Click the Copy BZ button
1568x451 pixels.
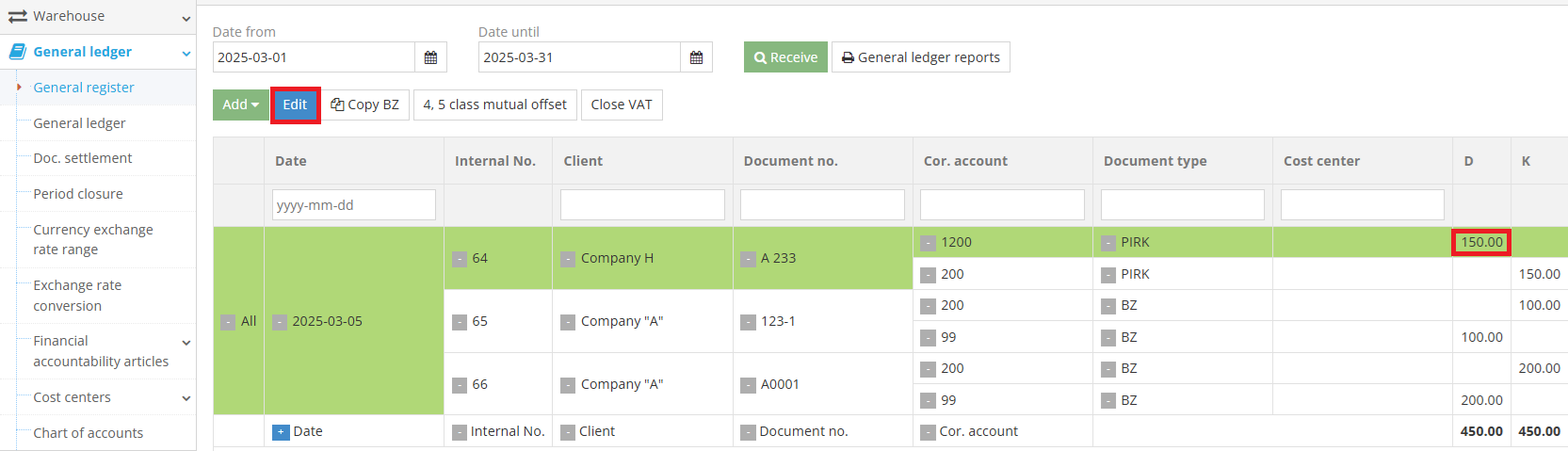[x=364, y=105]
